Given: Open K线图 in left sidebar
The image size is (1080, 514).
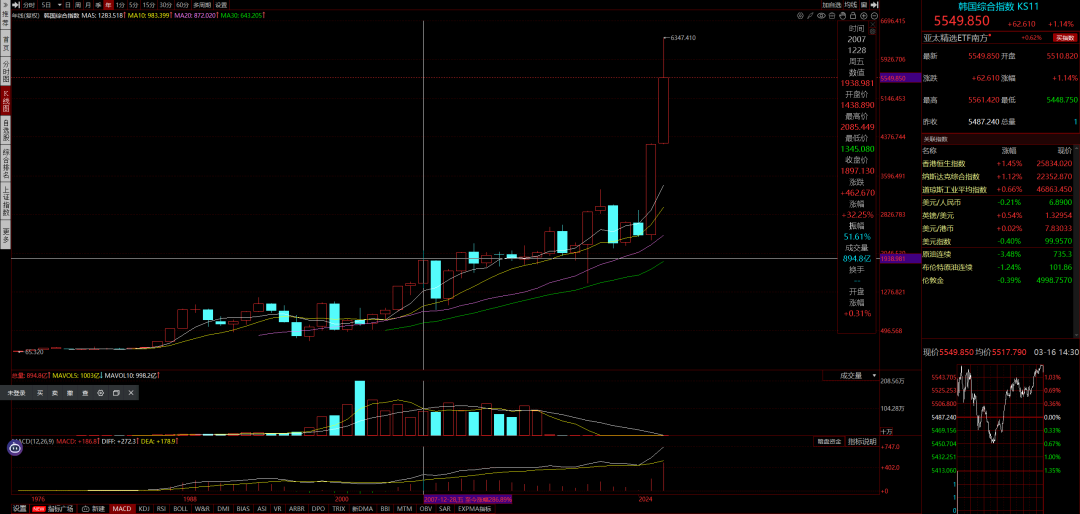Looking at the screenshot, I should [x=6, y=102].
